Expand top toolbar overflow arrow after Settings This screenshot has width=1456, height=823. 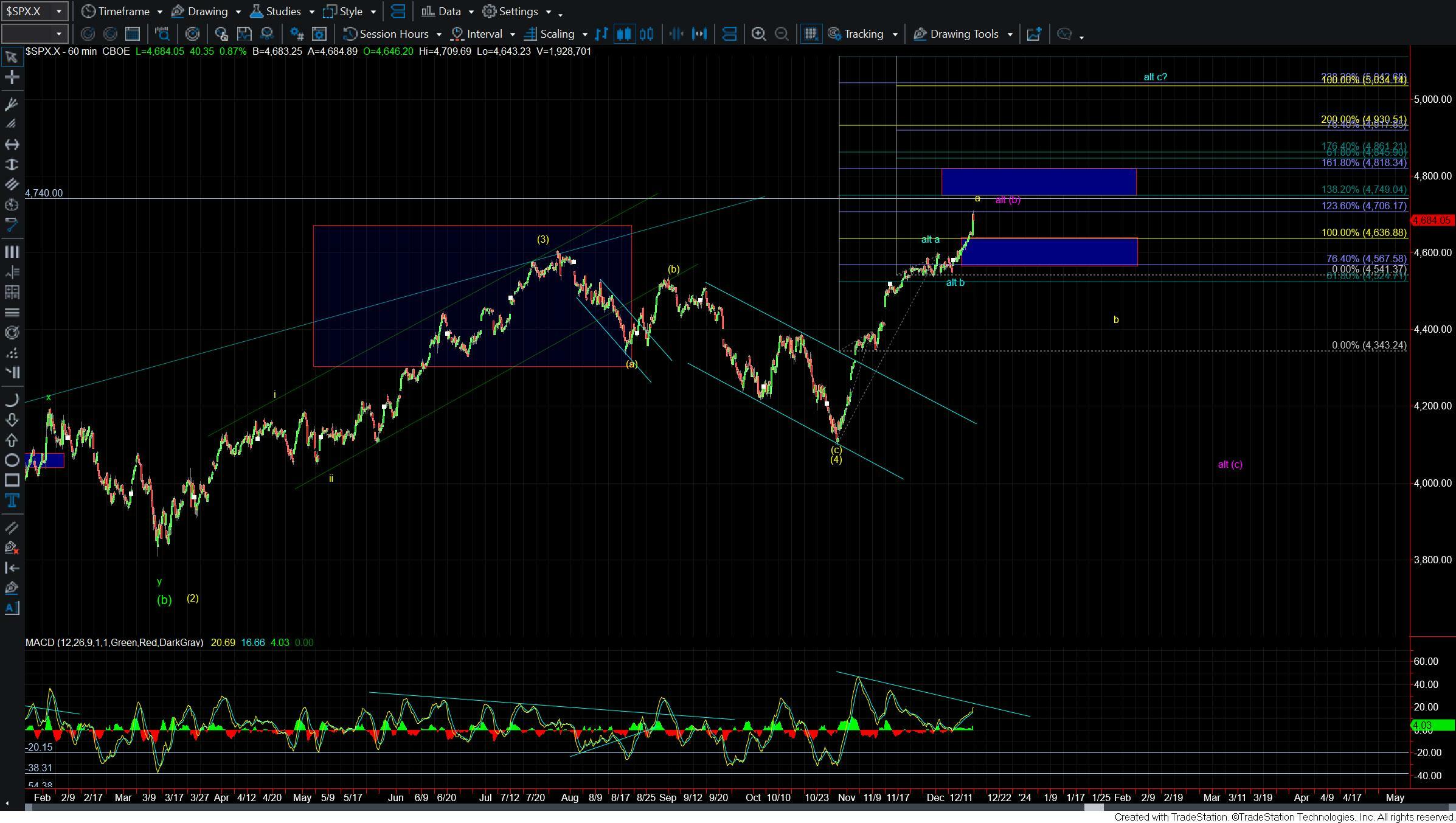(560, 14)
